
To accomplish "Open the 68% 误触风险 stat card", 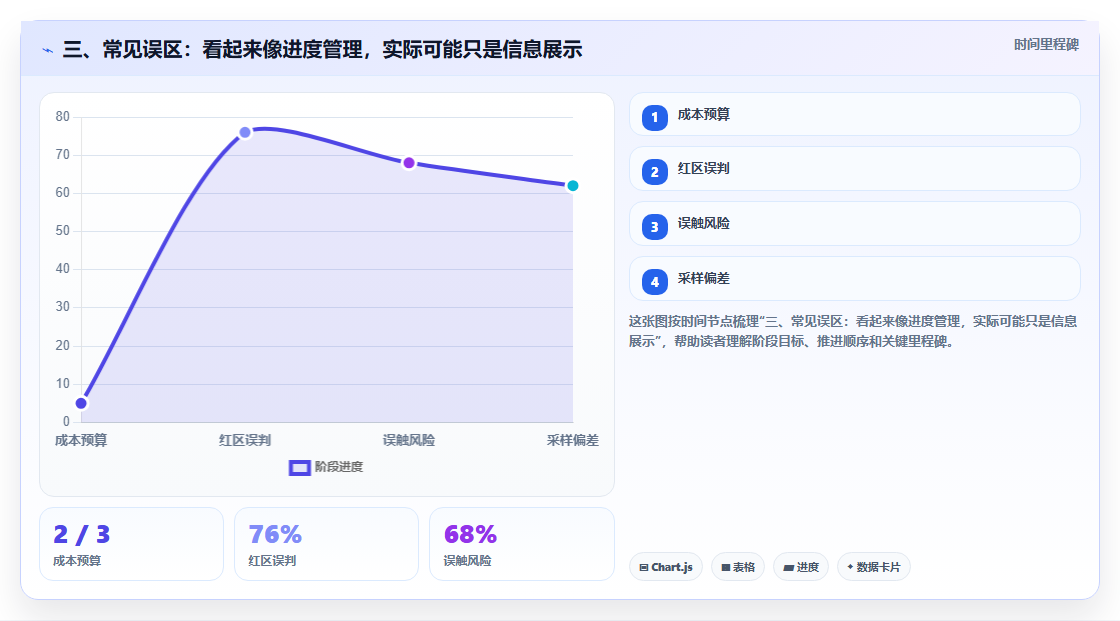I will (x=521, y=544).
